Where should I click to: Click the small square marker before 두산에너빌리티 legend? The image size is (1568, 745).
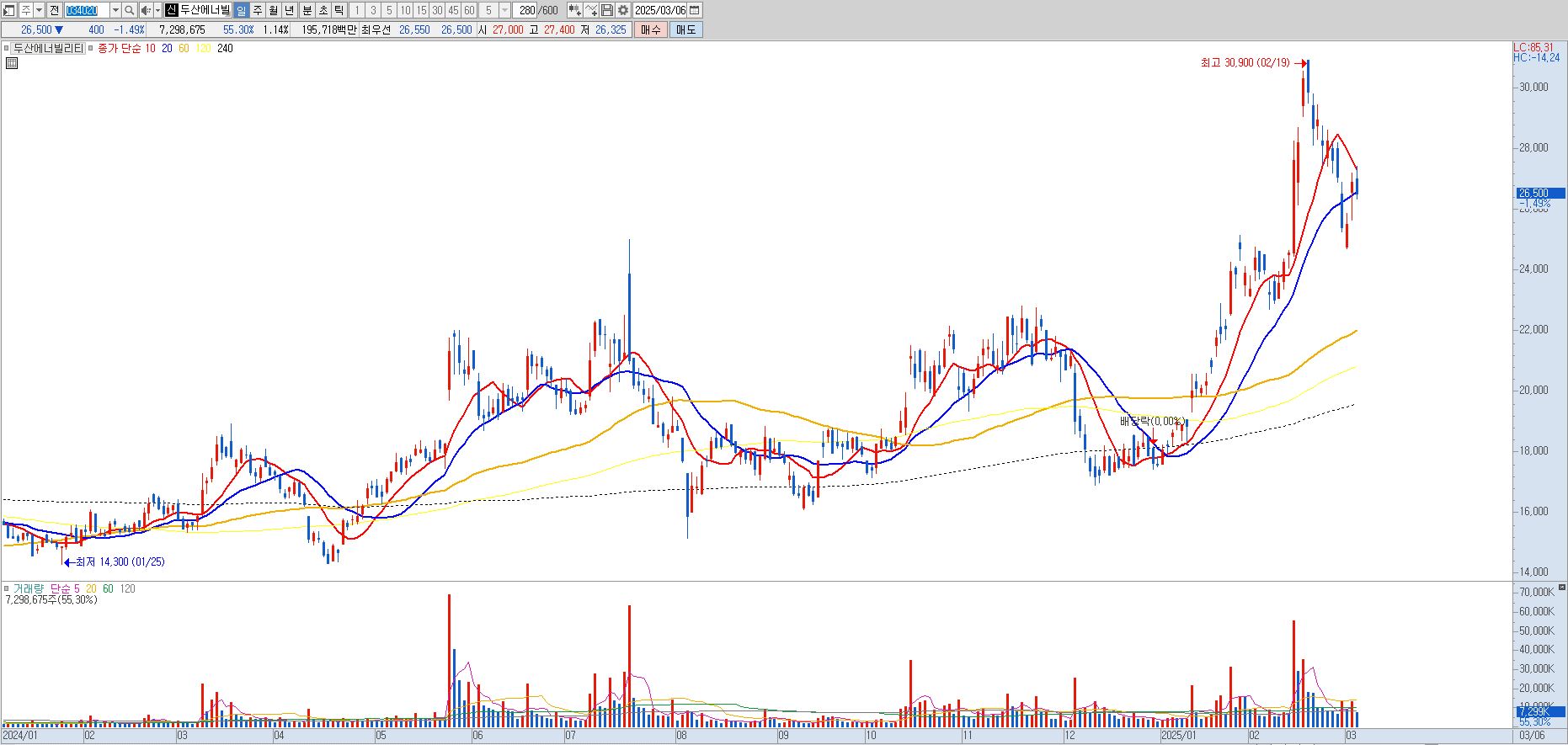coord(6,49)
